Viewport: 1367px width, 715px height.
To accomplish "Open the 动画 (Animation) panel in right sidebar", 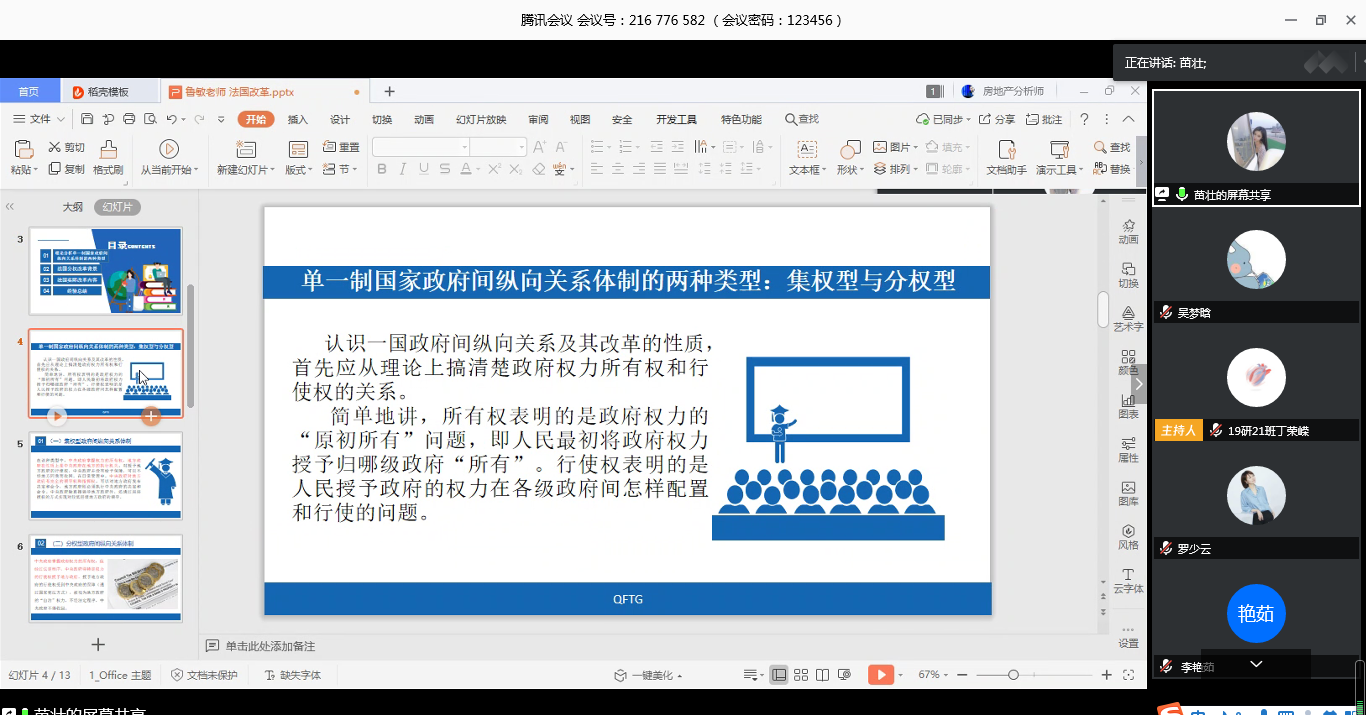I will [x=1128, y=231].
